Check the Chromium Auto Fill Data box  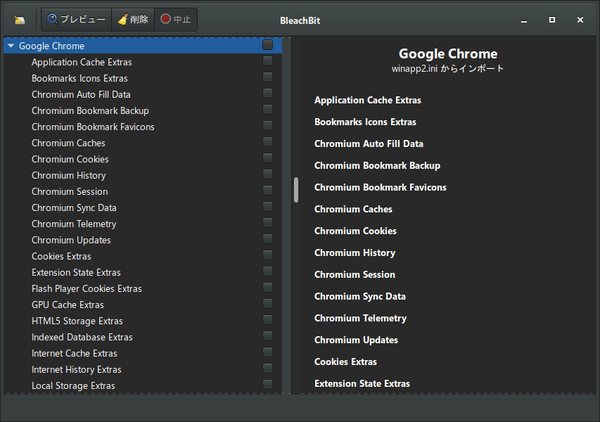pos(267,93)
